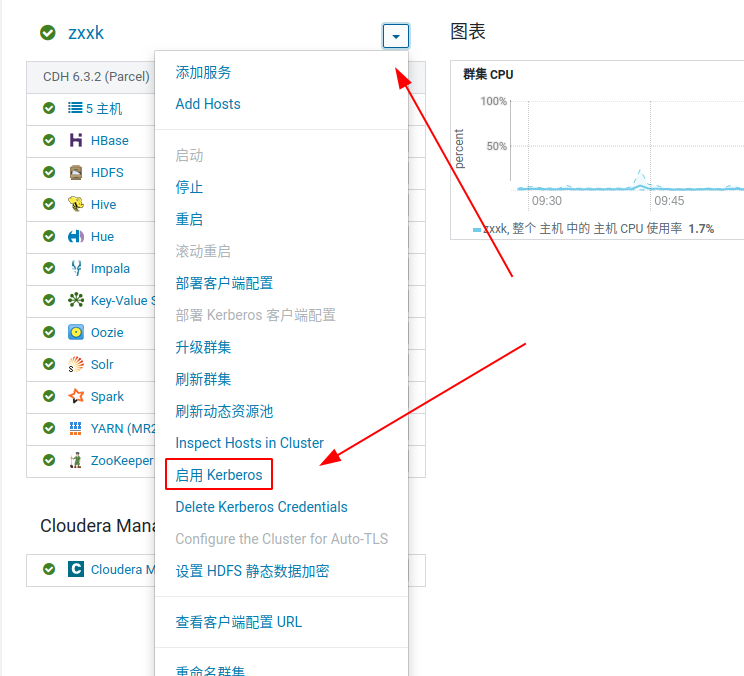Screen dimensions: 744x676
Task: Click the Spark star icon
Action: (76, 396)
